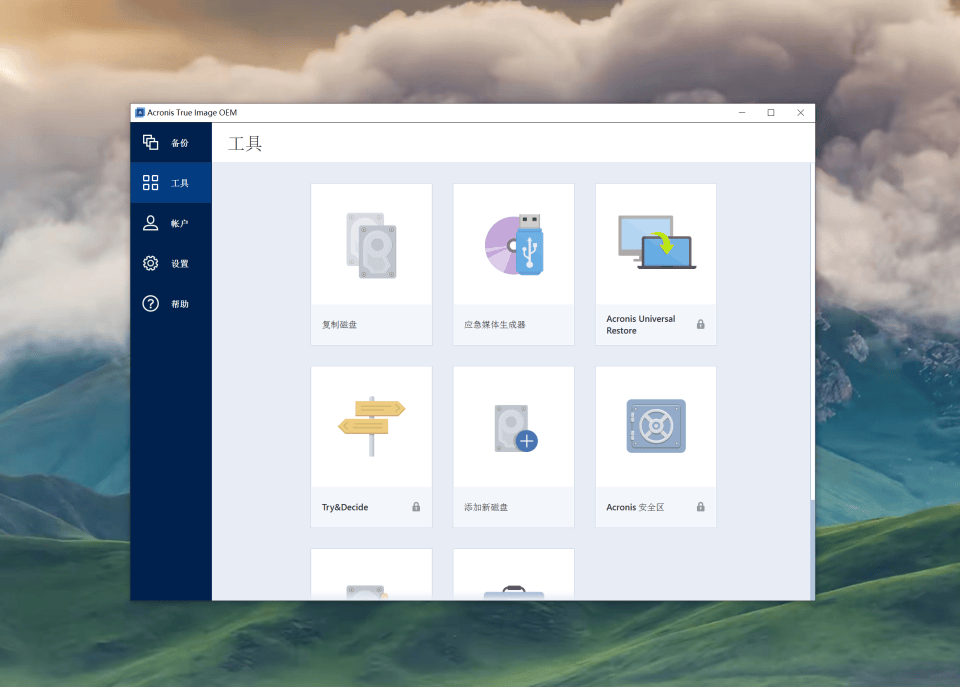Click the Acronis app icon in title bar
The image size is (960, 687).
(x=140, y=113)
